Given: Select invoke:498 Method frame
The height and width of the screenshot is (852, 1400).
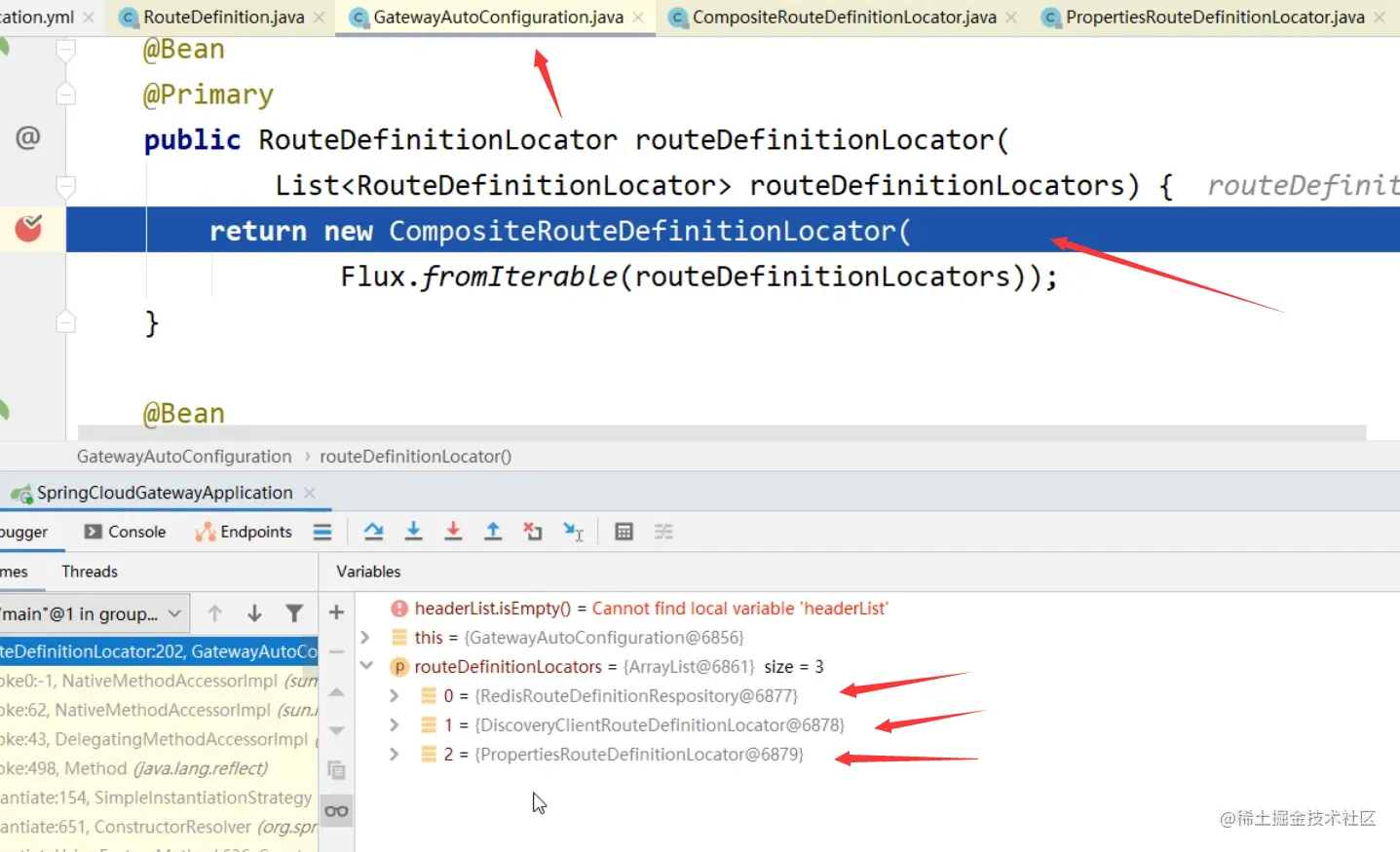Looking at the screenshot, I should click(x=159, y=768).
